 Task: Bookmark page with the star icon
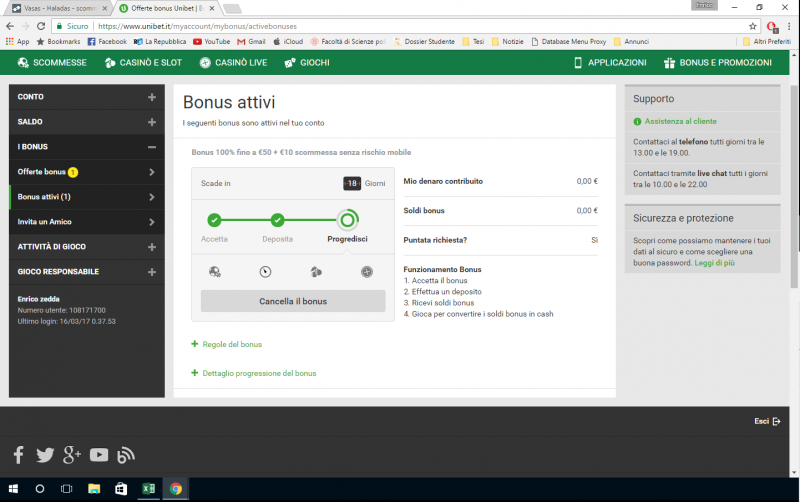tap(752, 26)
